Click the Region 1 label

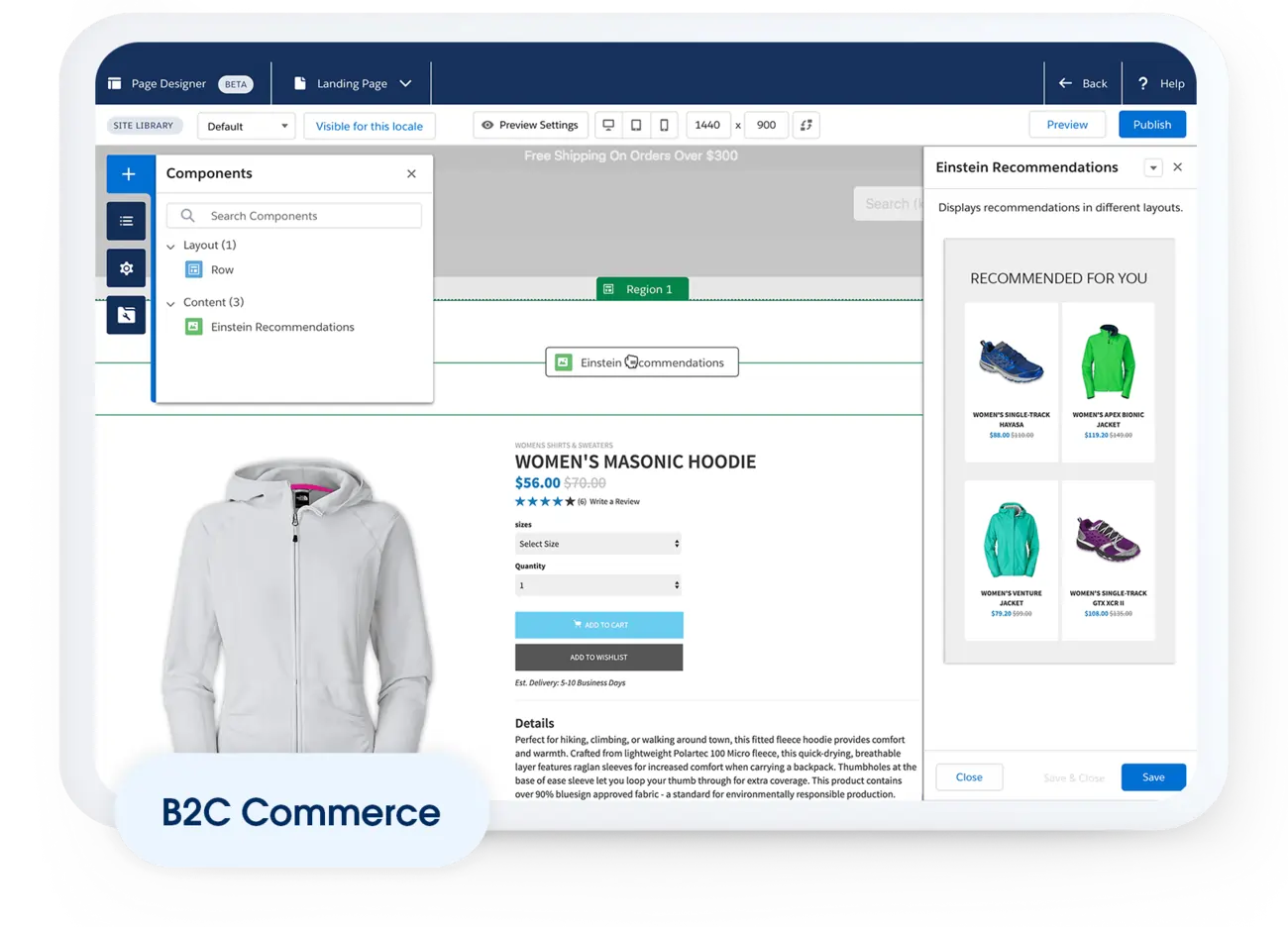coord(642,289)
